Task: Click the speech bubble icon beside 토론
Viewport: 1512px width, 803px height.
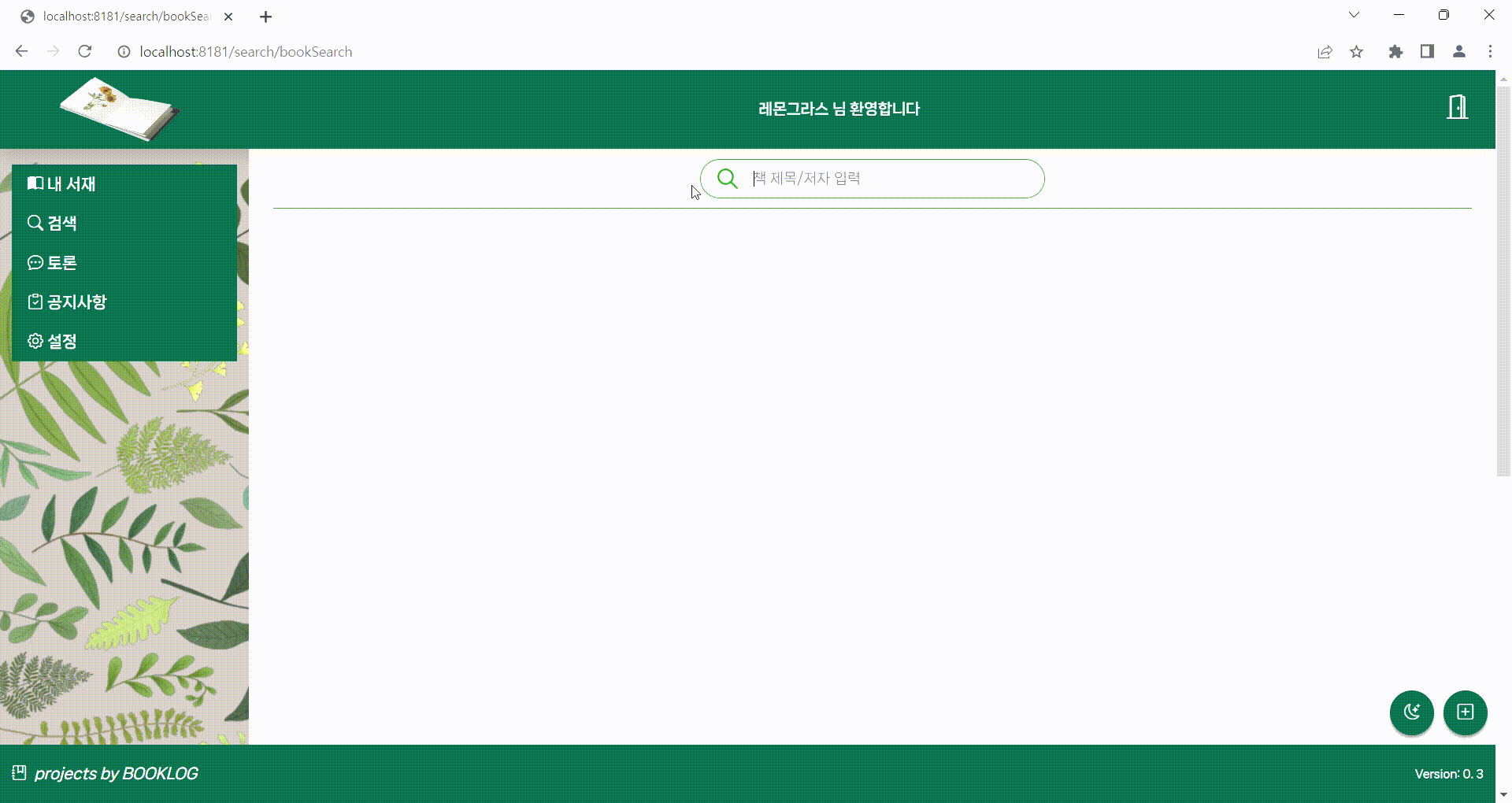Action: (x=35, y=262)
